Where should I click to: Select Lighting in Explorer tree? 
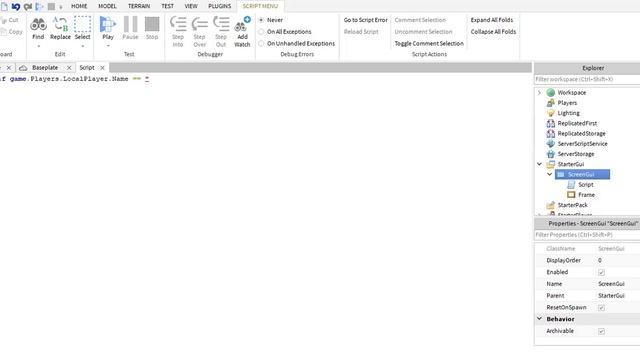click(568, 113)
